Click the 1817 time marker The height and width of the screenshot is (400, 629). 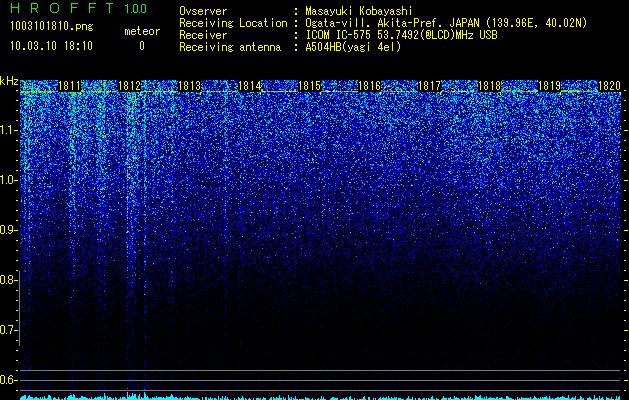[x=430, y=86]
